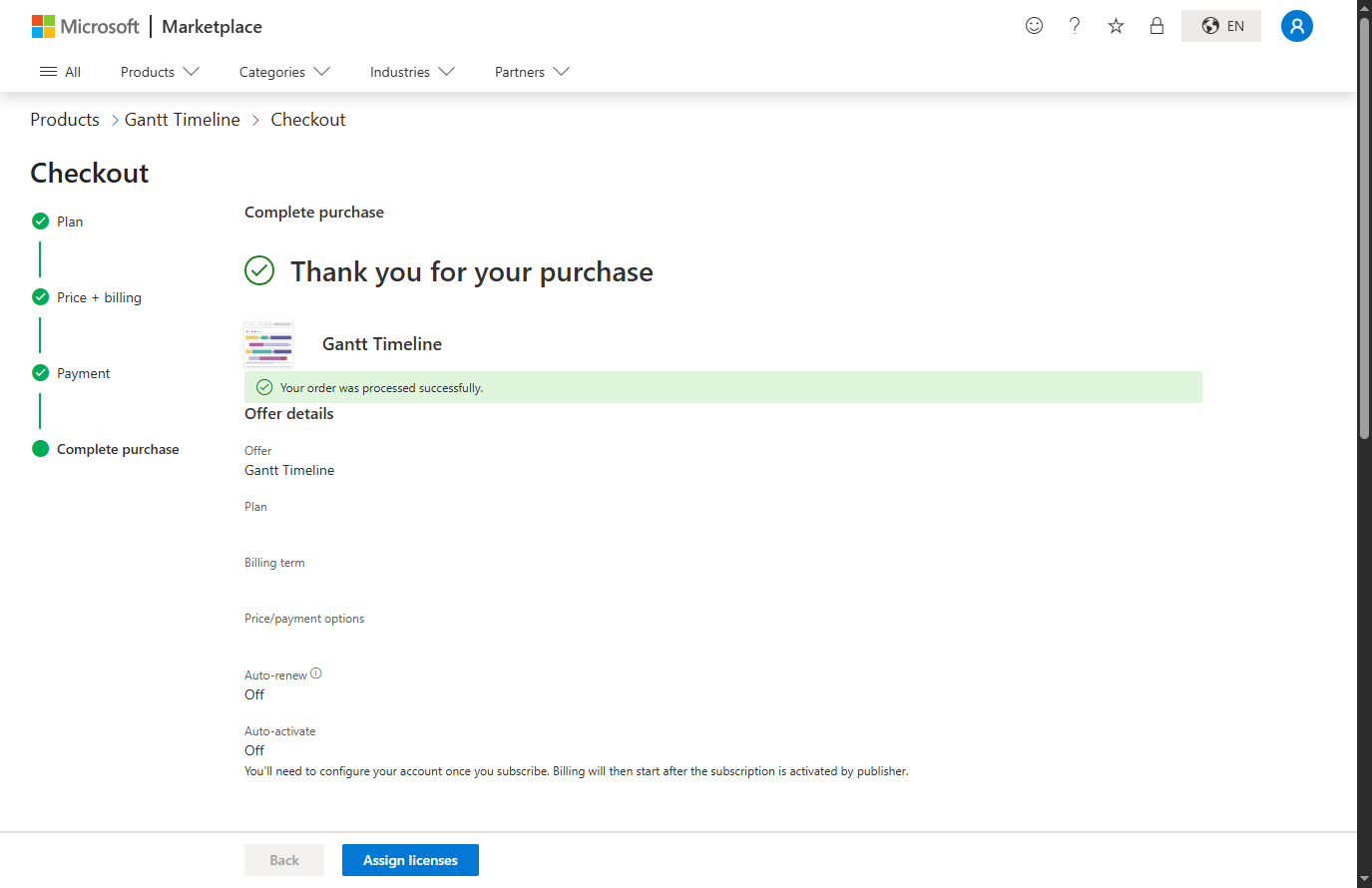Change language with the EN button
This screenshot has height=888, width=1372.
pos(1221,26)
